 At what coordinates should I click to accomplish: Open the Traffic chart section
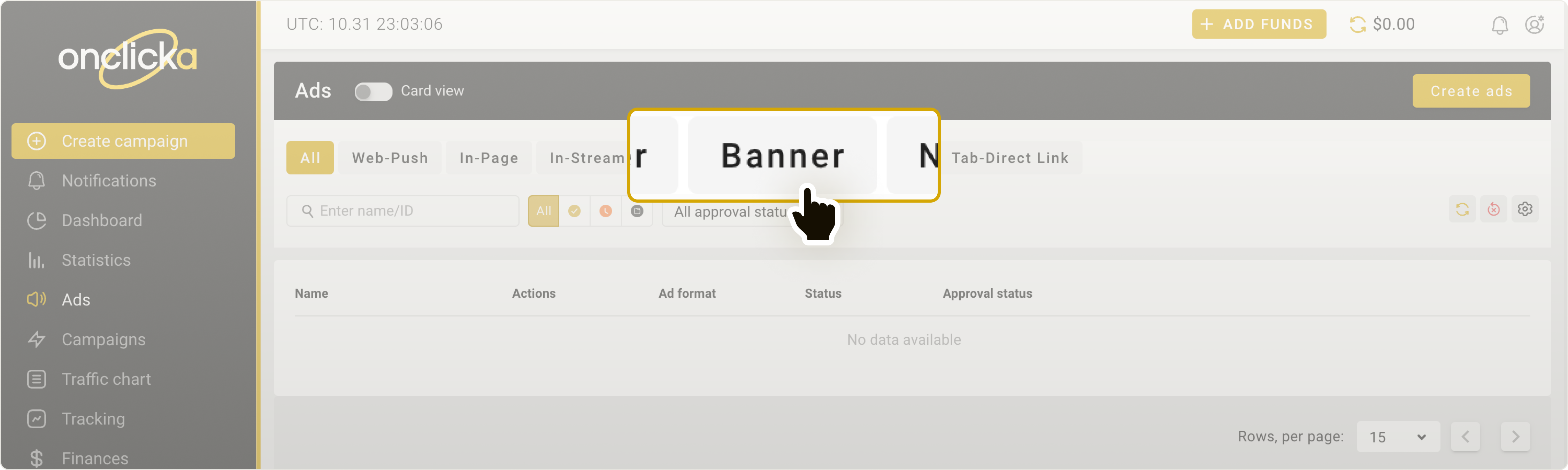(x=37, y=379)
